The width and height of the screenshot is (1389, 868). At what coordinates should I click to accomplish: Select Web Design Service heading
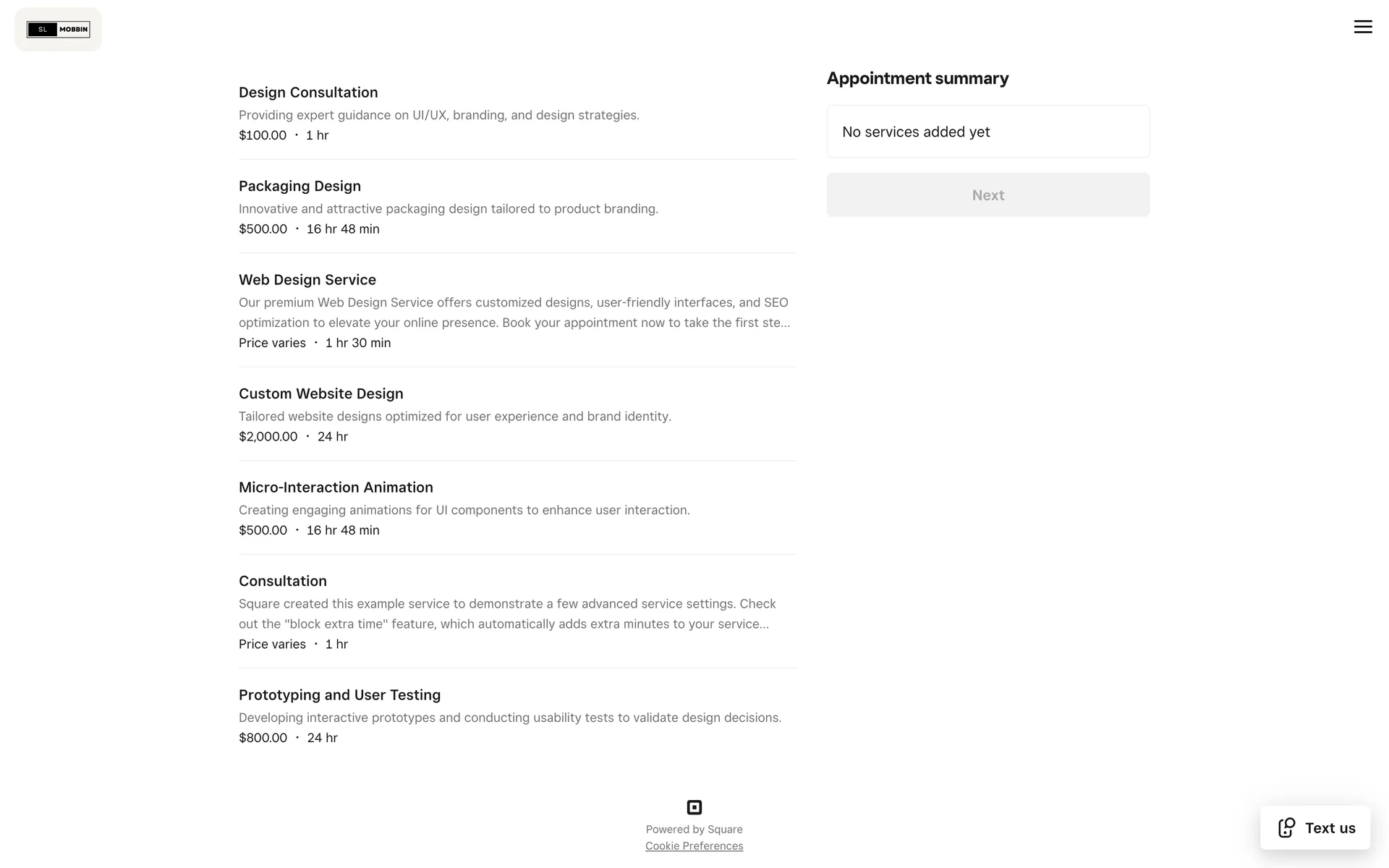click(x=307, y=280)
